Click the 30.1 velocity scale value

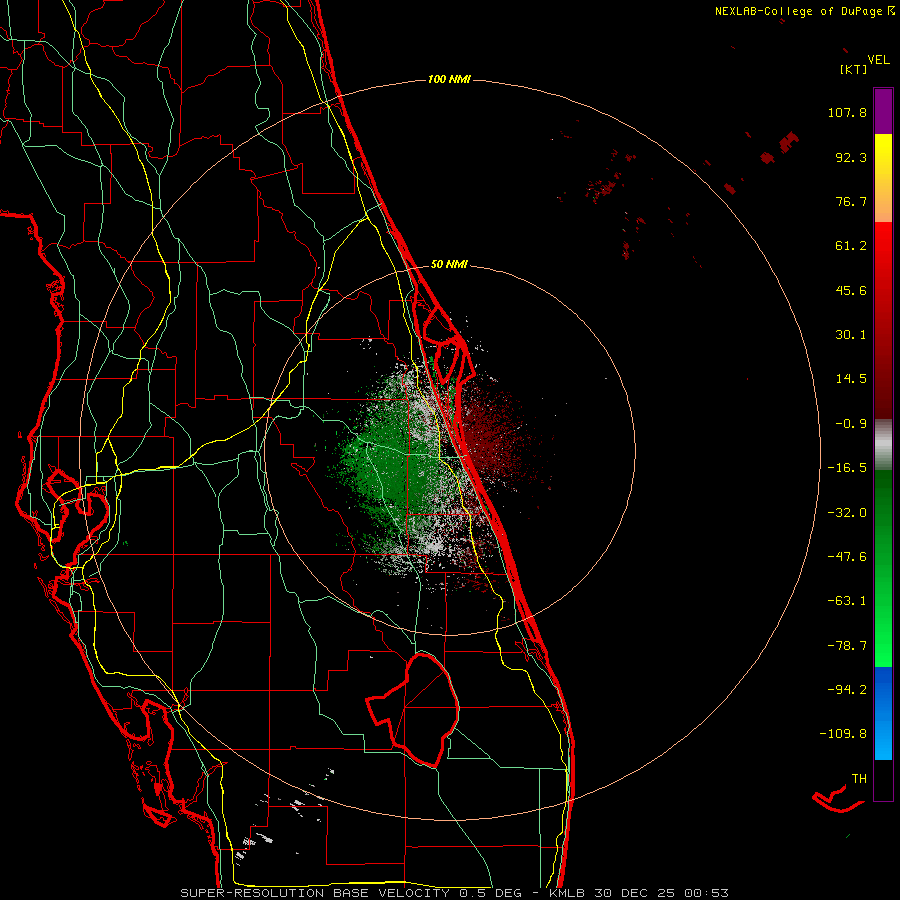[x=851, y=335]
